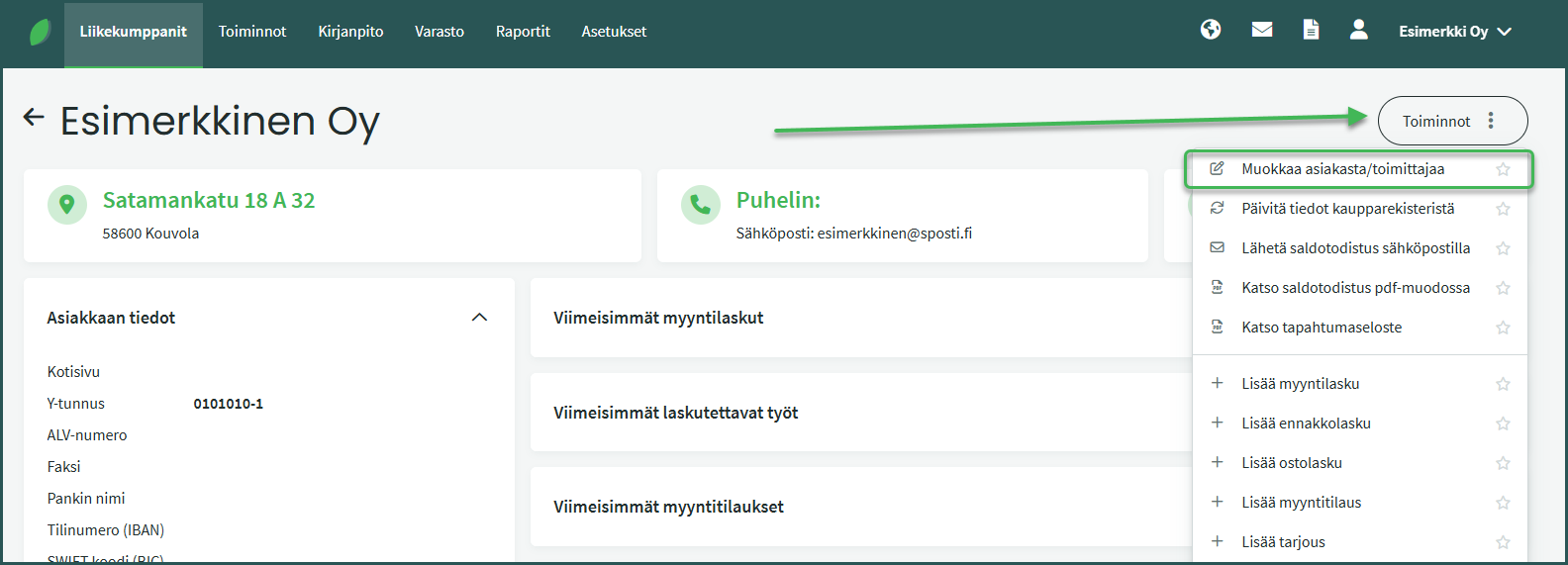1568x565 pixels.
Task: Star the Muokkaa asiakasta/toimittajaa action
Action: tap(1503, 169)
